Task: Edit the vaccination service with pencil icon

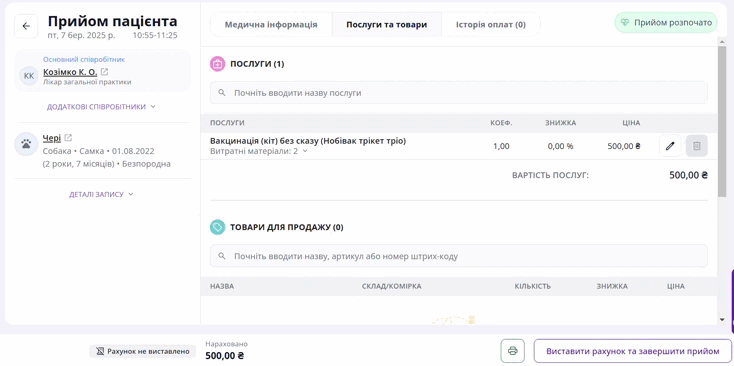Action: [x=670, y=146]
